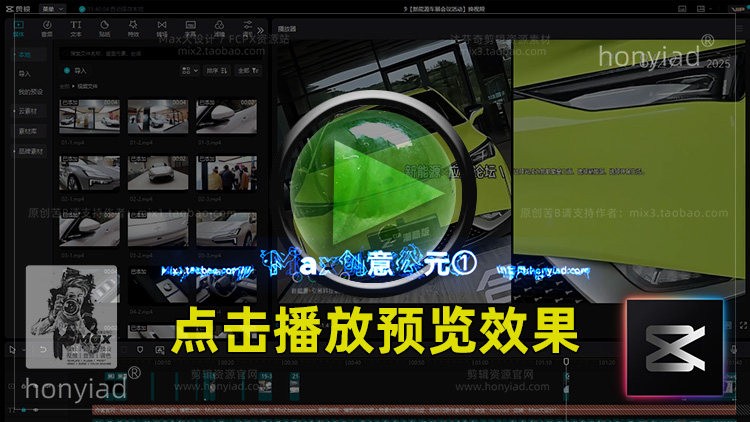Click the layout icon in title bar
Screen dimensions: 750x422
coord(701,9)
